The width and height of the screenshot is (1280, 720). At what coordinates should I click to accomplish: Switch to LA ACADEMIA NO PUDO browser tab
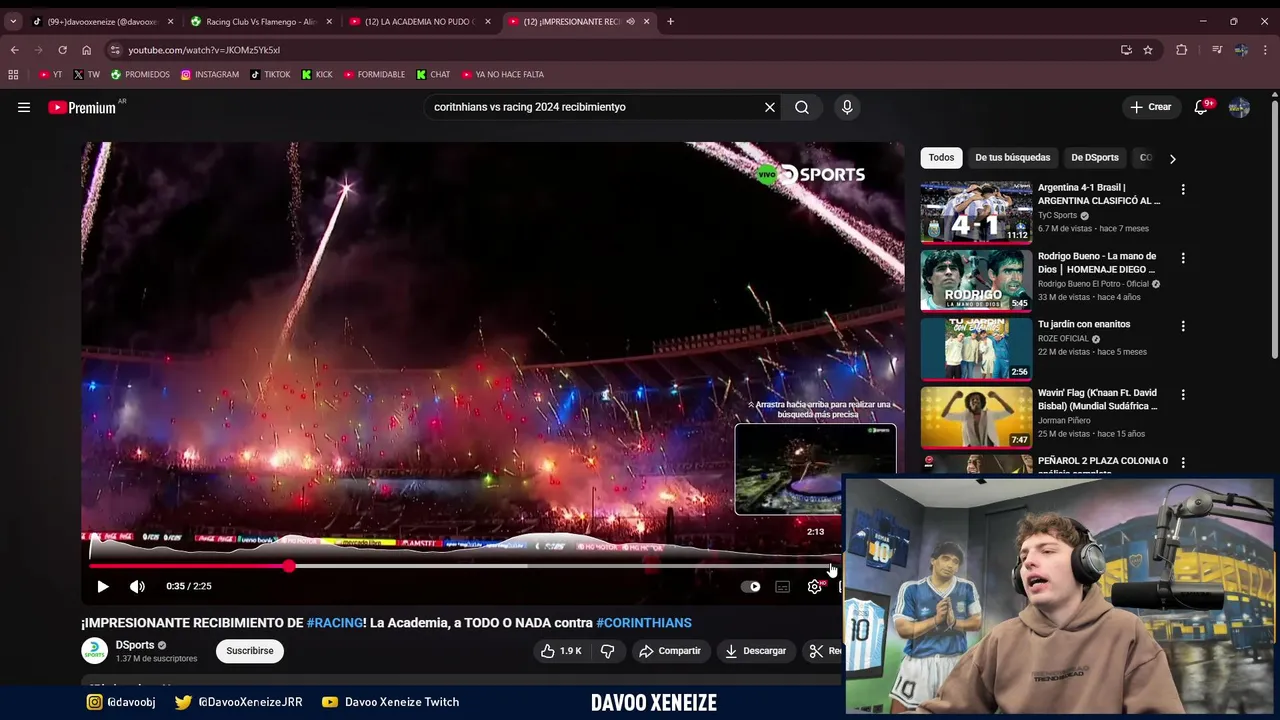click(x=419, y=21)
